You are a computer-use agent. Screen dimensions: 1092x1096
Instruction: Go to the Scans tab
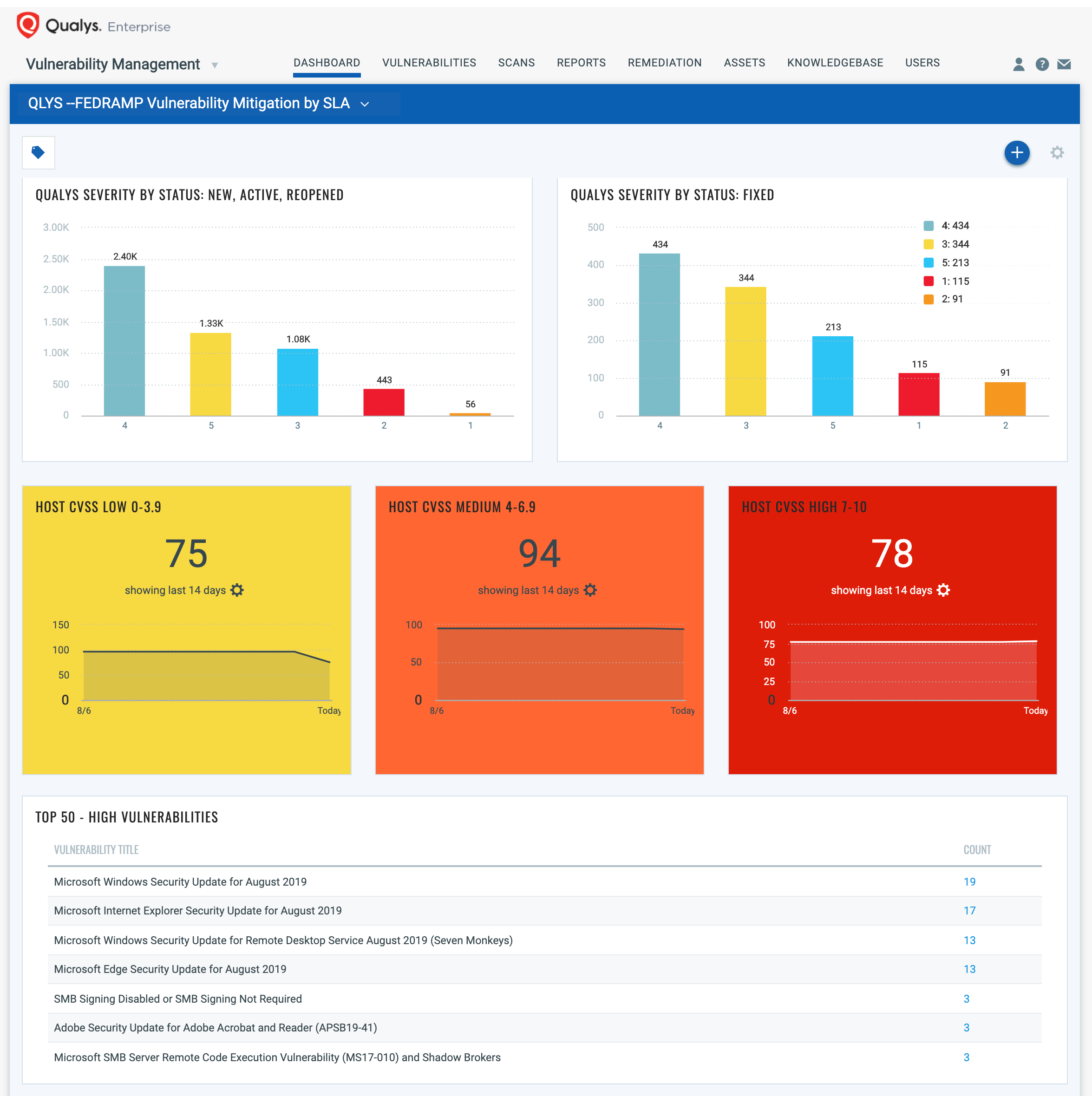tap(516, 63)
